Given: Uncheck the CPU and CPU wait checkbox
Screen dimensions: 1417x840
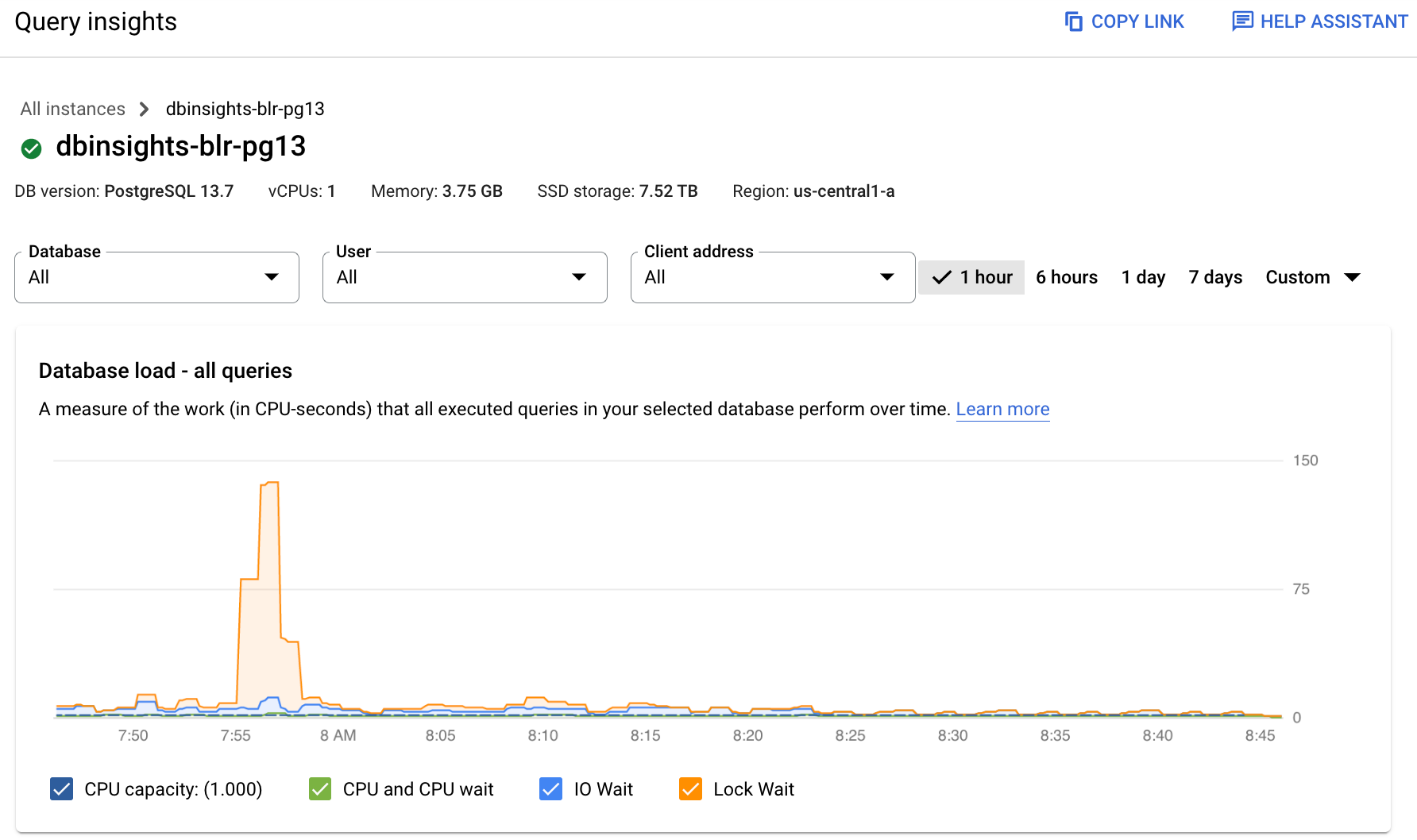Looking at the screenshot, I should click(319, 788).
